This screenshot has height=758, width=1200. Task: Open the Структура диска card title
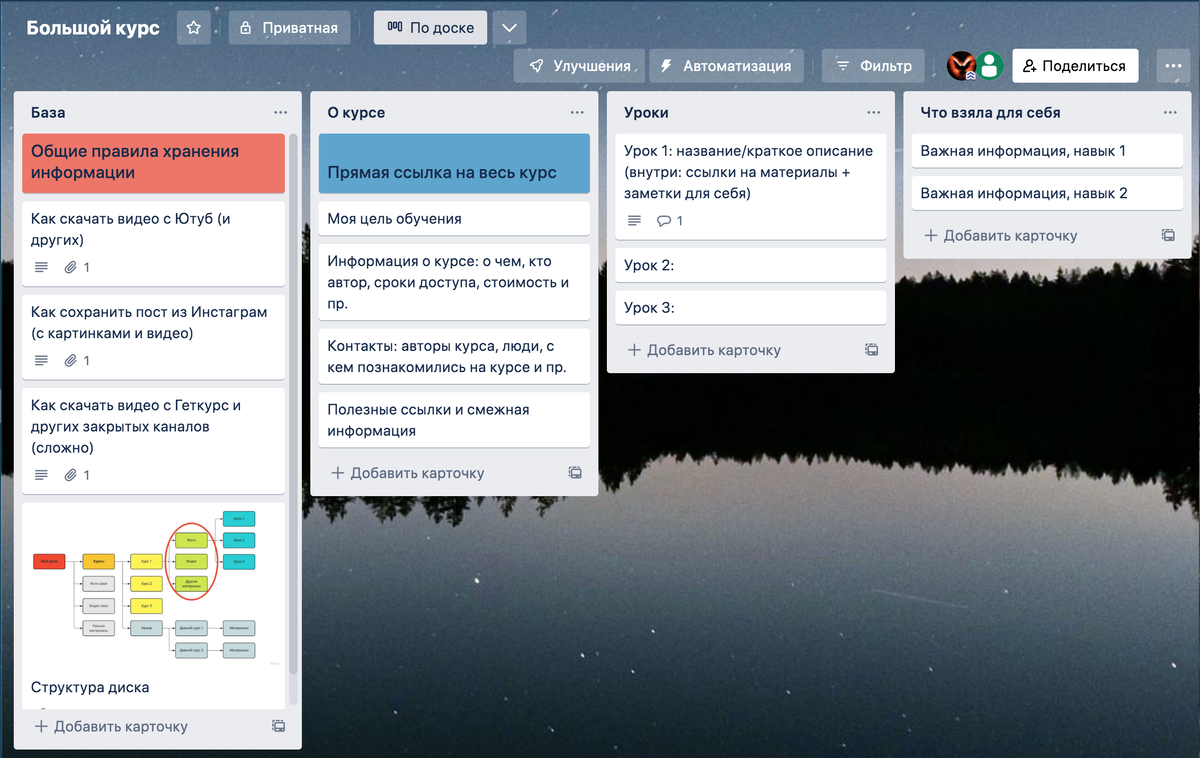pyautogui.click(x=90, y=687)
